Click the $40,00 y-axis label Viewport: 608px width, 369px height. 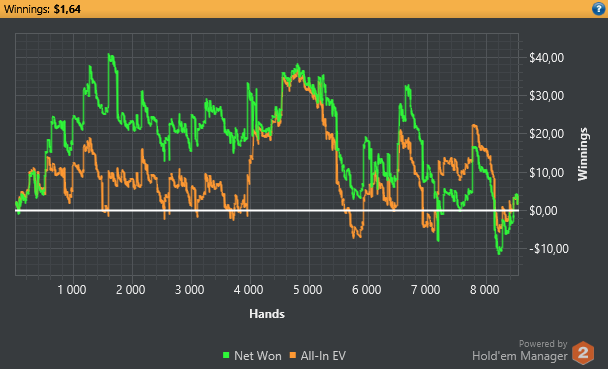tap(546, 58)
